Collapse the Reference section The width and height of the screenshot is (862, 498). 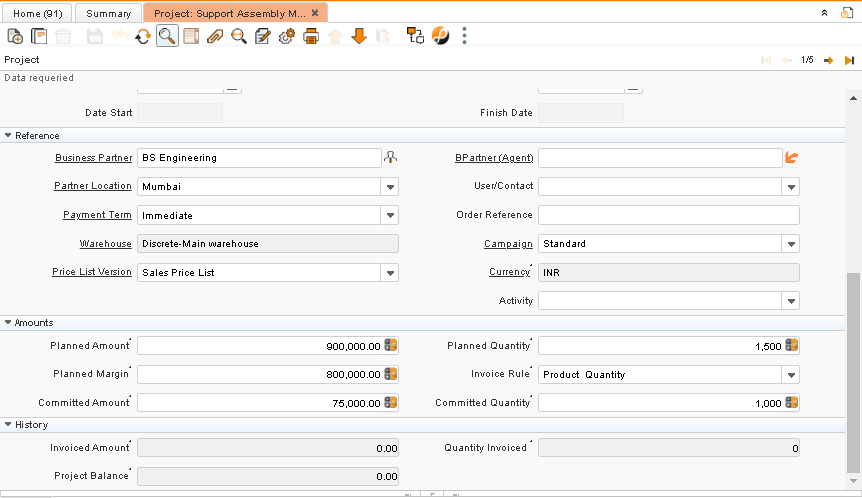pyautogui.click(x=8, y=135)
